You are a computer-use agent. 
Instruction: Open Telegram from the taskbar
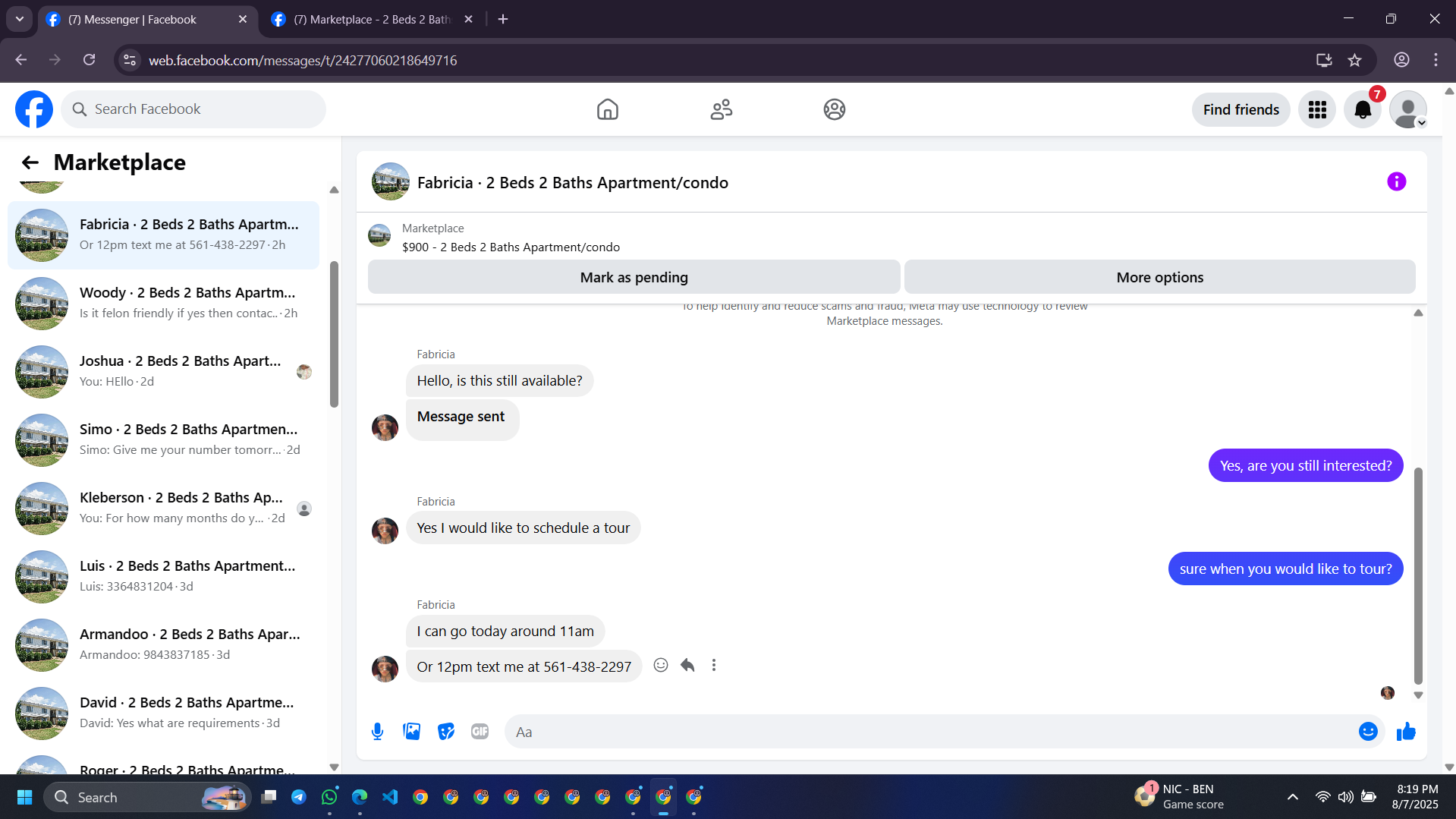(x=299, y=797)
